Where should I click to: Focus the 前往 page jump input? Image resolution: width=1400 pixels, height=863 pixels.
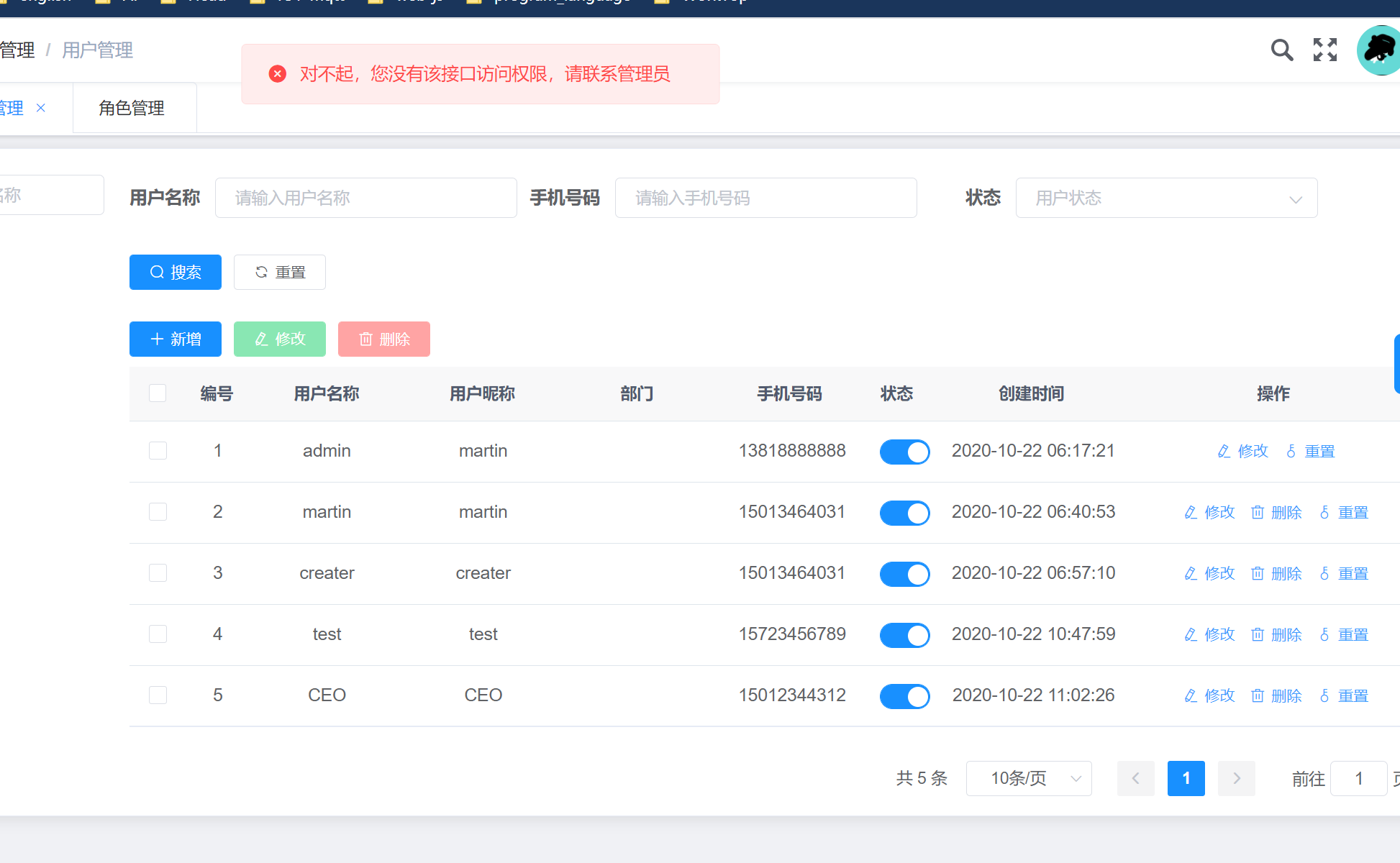[1358, 778]
